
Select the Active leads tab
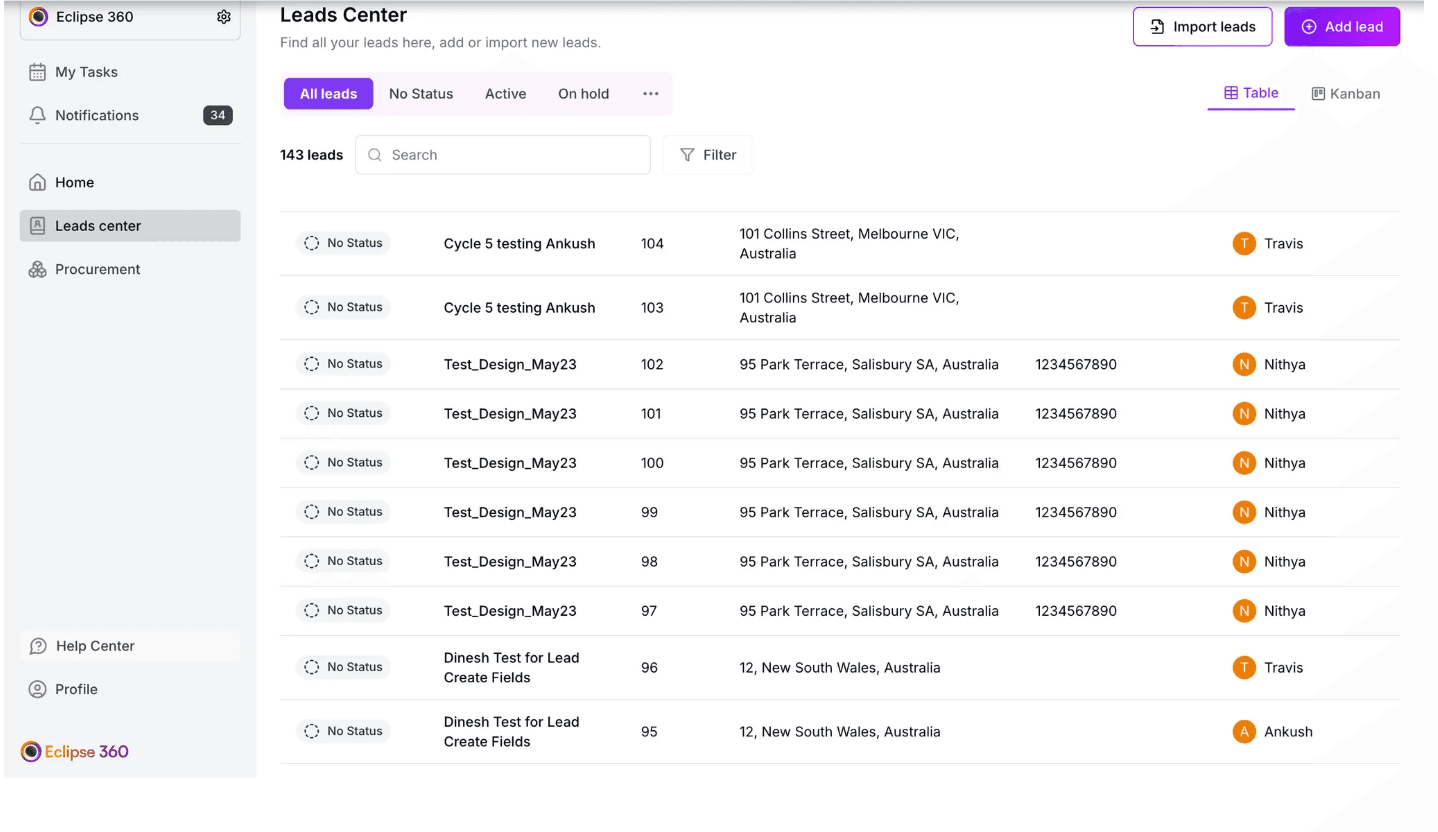pos(505,94)
